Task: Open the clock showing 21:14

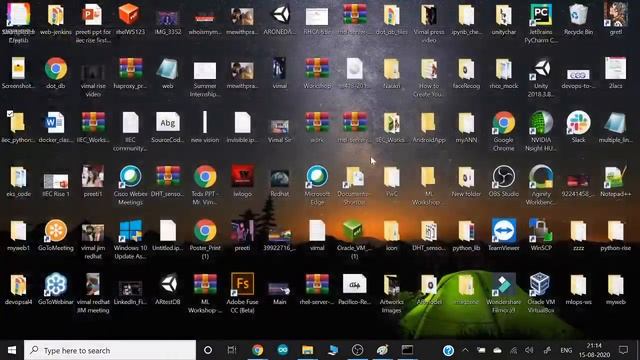Action: pos(594,350)
